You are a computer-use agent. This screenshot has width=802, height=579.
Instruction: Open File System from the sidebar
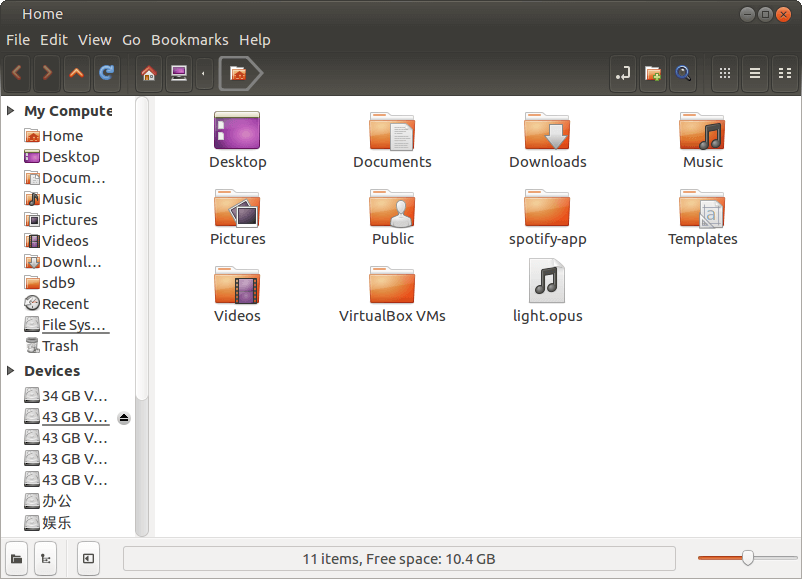pos(73,325)
